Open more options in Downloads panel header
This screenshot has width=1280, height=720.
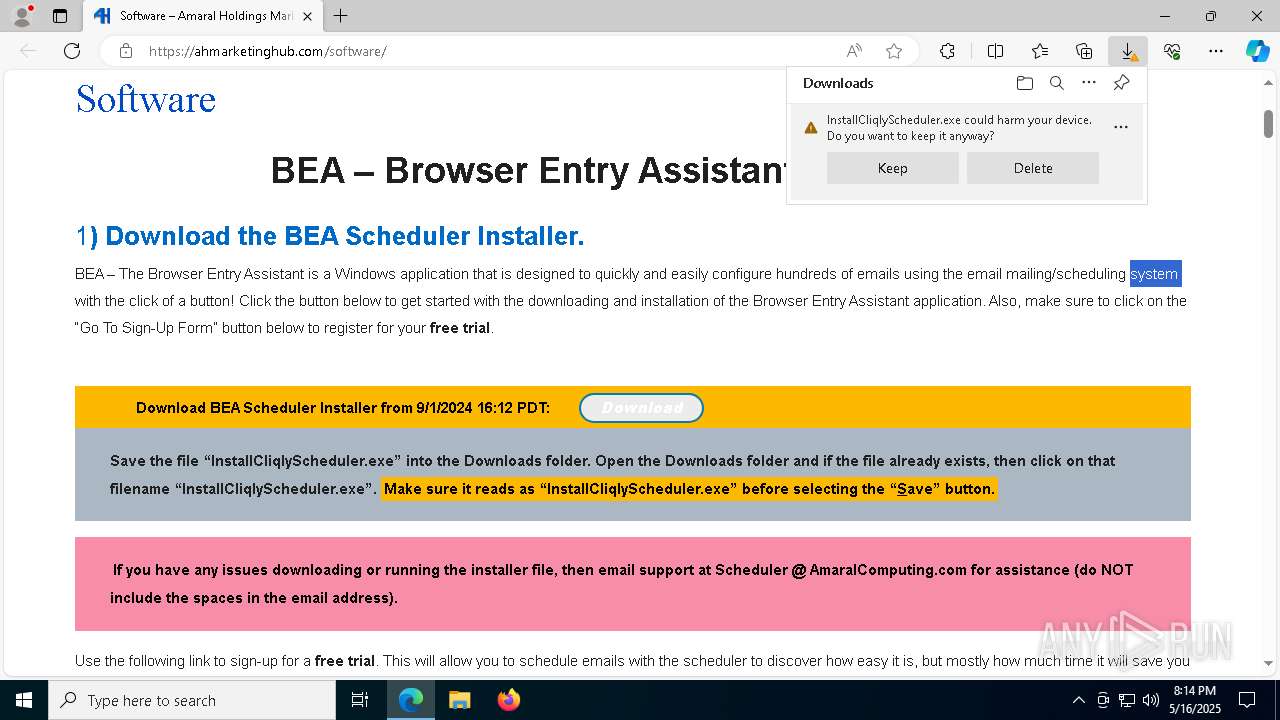click(x=1089, y=83)
